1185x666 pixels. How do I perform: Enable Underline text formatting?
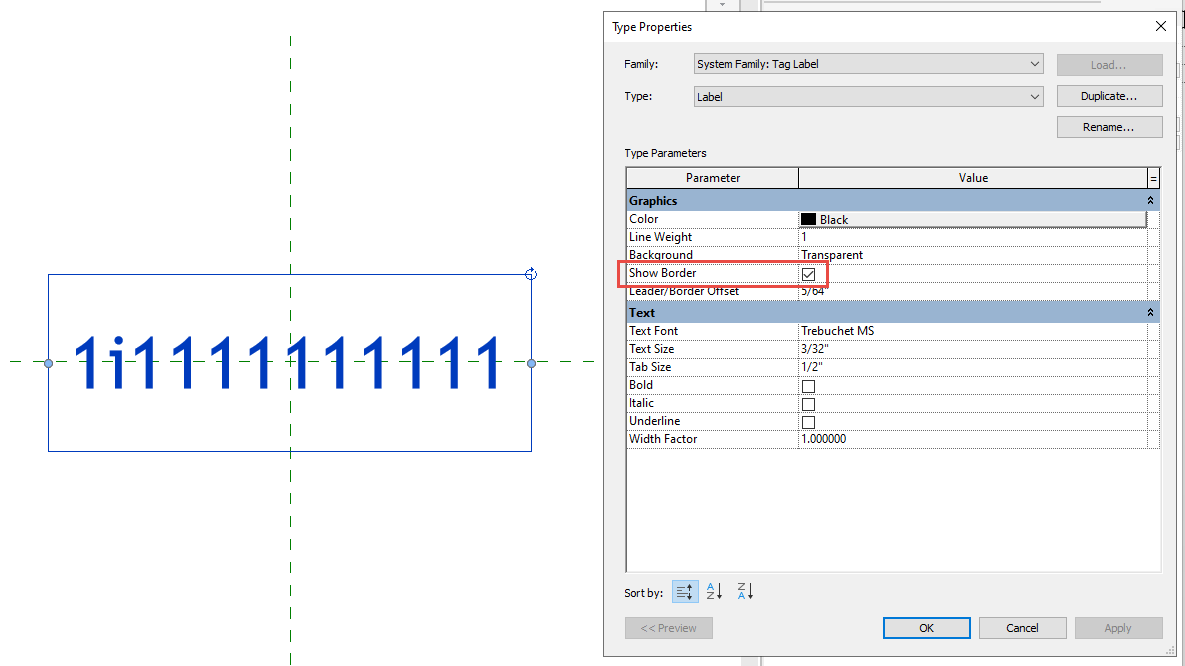pyautogui.click(x=808, y=421)
